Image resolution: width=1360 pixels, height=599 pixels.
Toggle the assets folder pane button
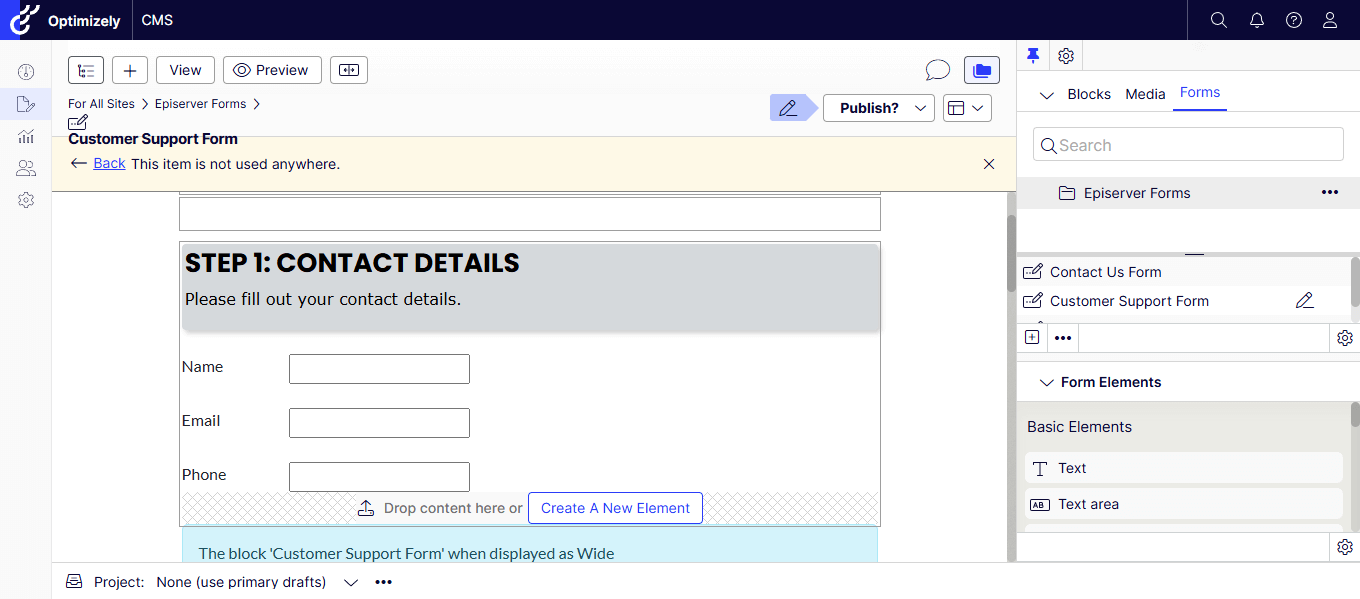click(x=981, y=70)
